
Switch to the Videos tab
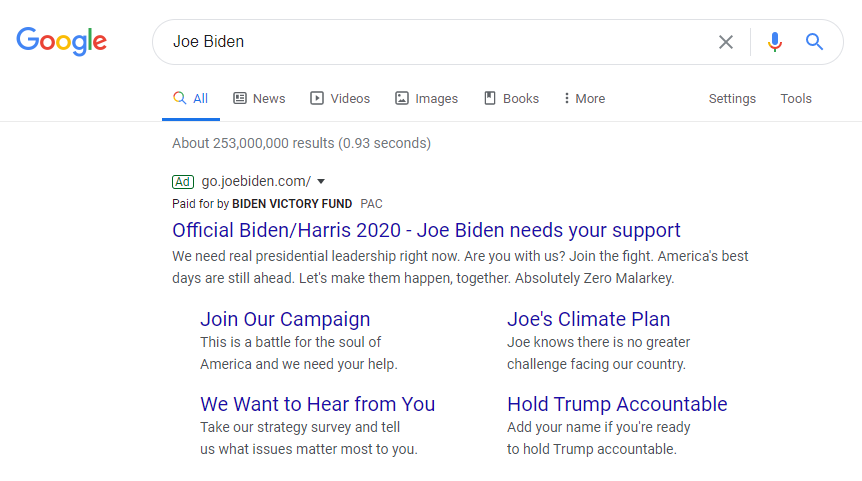[x=340, y=98]
